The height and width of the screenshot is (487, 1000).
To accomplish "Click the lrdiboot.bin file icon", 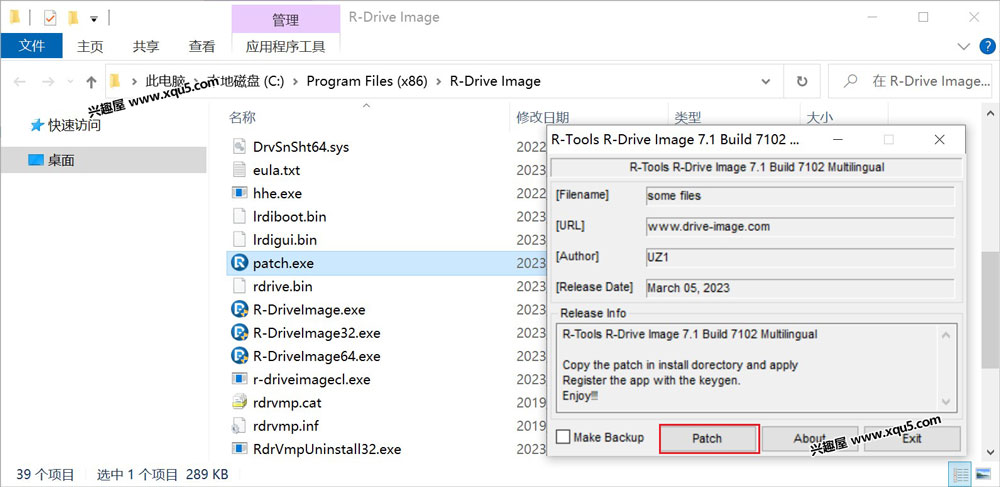I will click(239, 217).
